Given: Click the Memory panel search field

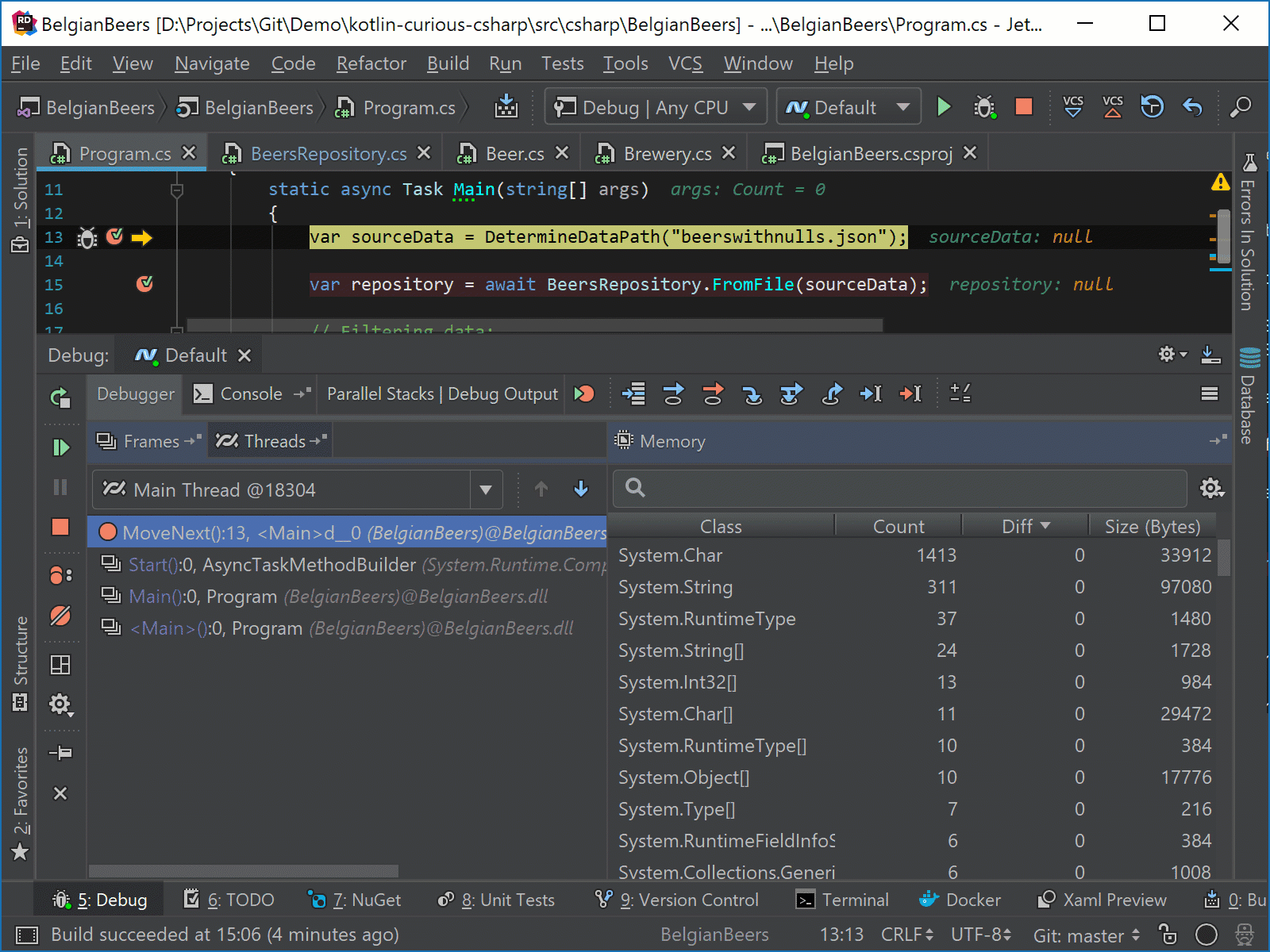Looking at the screenshot, I should click(x=897, y=488).
